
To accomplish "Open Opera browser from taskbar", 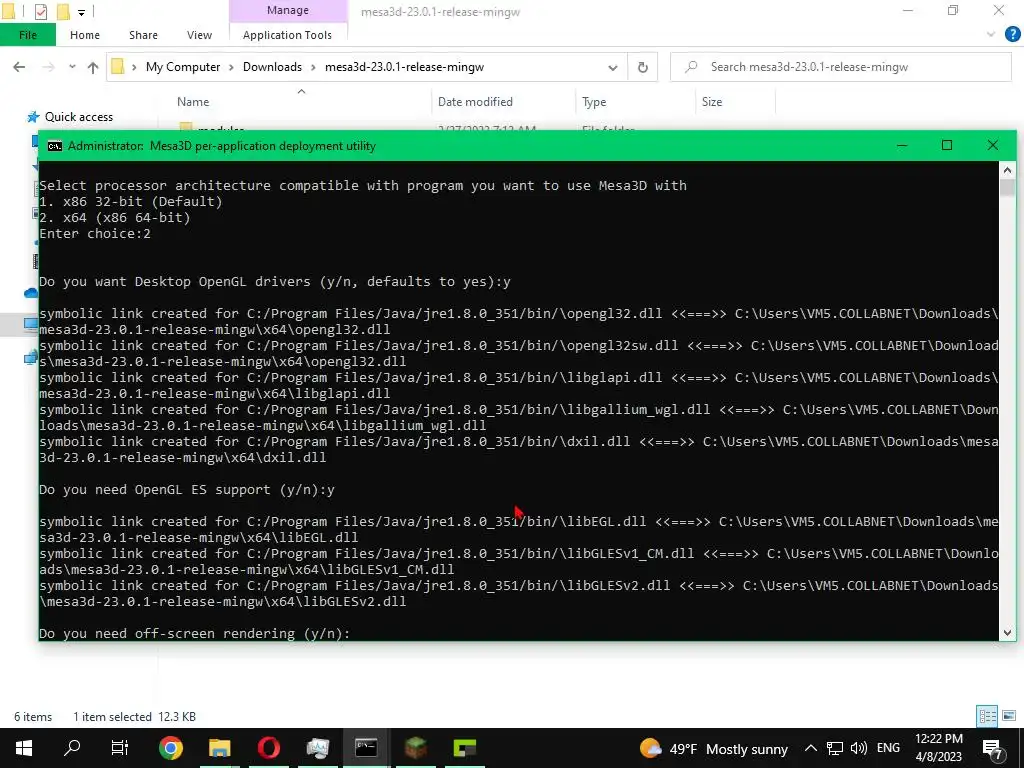I will click(268, 748).
